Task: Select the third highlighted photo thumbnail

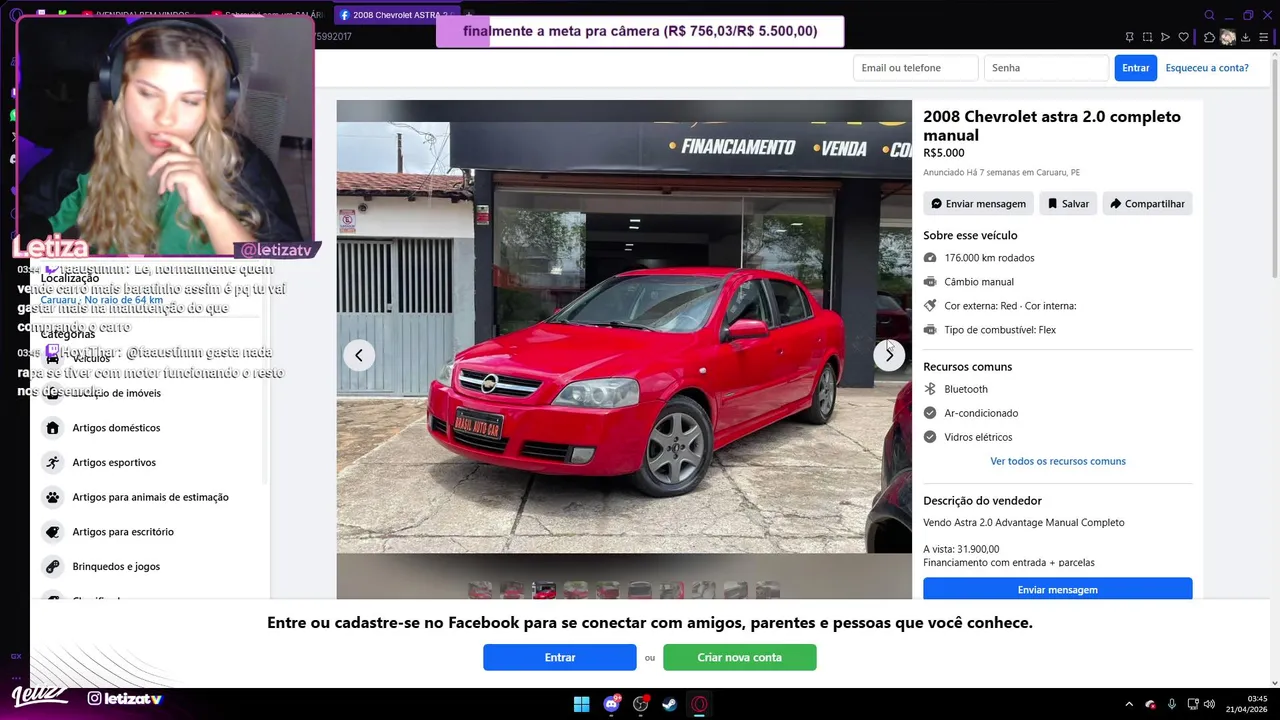Action: pyautogui.click(x=544, y=591)
